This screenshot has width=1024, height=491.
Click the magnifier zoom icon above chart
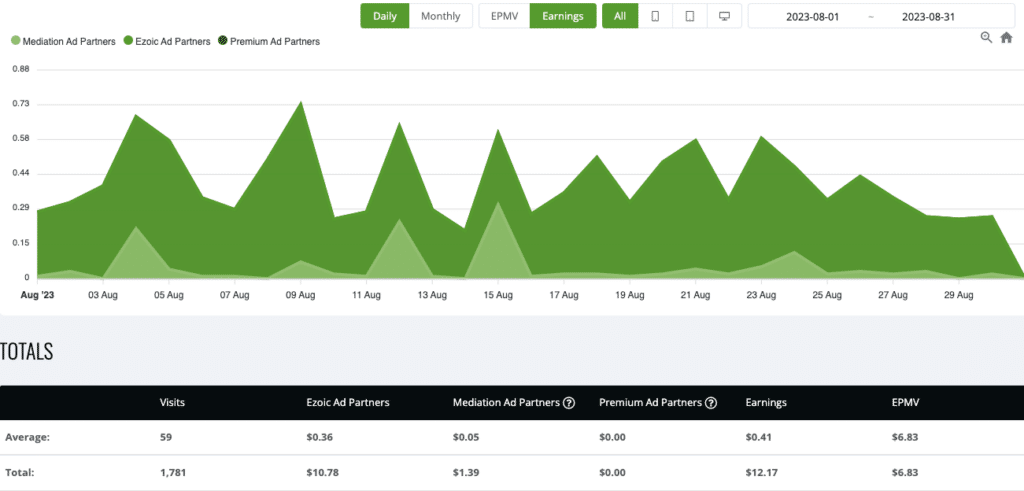click(x=987, y=38)
